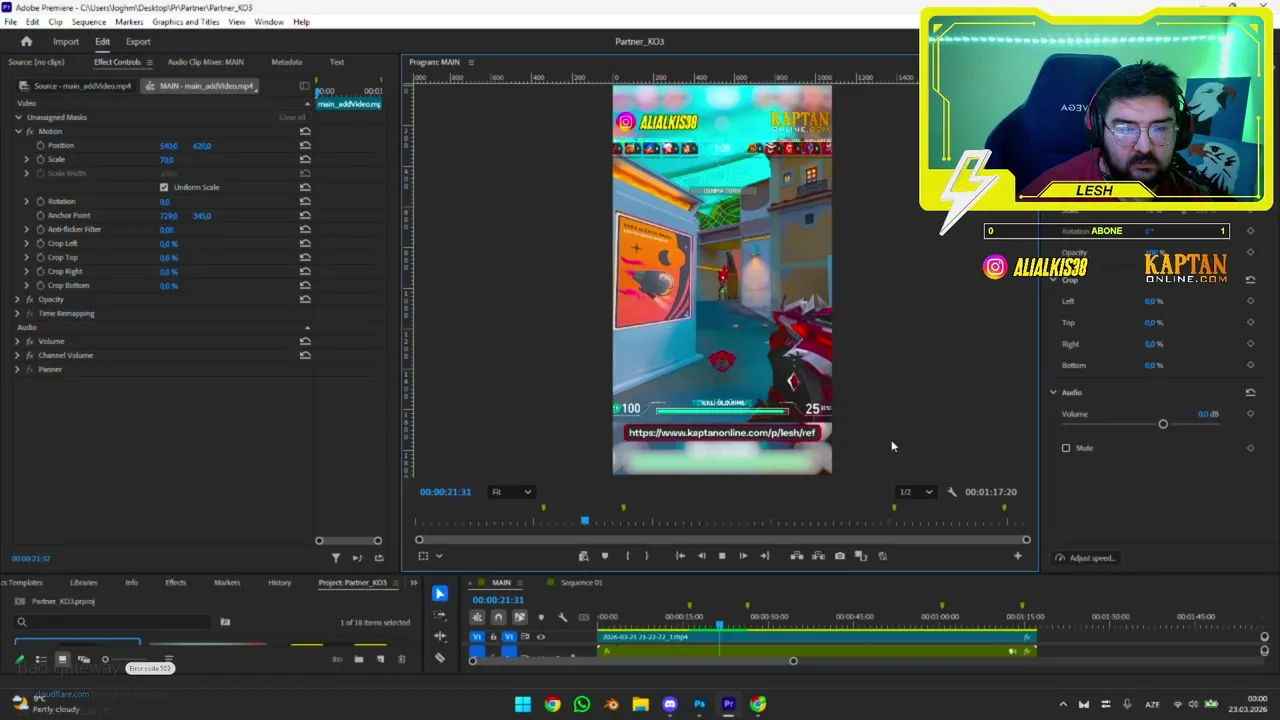Viewport: 1280px width, 720px height.
Task: Switch to Audio Clip Mixer: MAIN tab
Action: (x=205, y=62)
